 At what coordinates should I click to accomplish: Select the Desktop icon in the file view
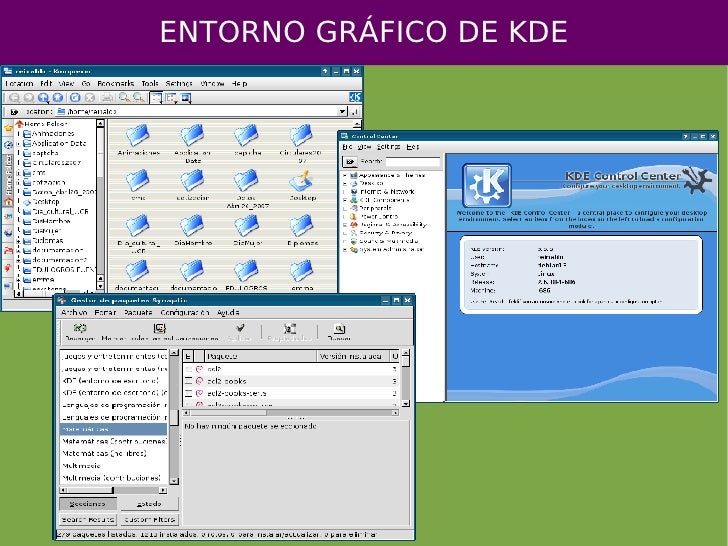click(302, 181)
